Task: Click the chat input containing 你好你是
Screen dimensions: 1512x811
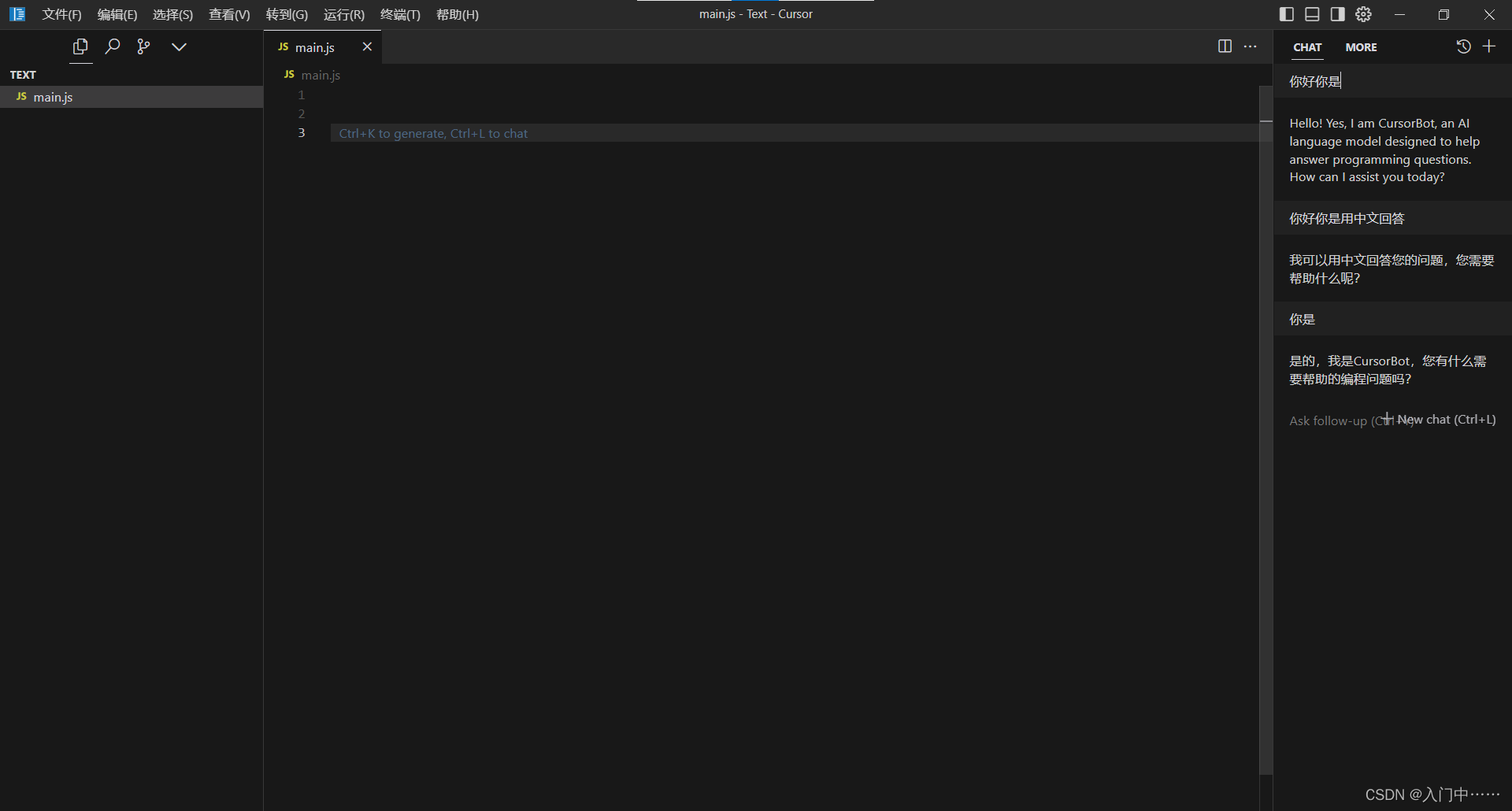Action: 1392,81
